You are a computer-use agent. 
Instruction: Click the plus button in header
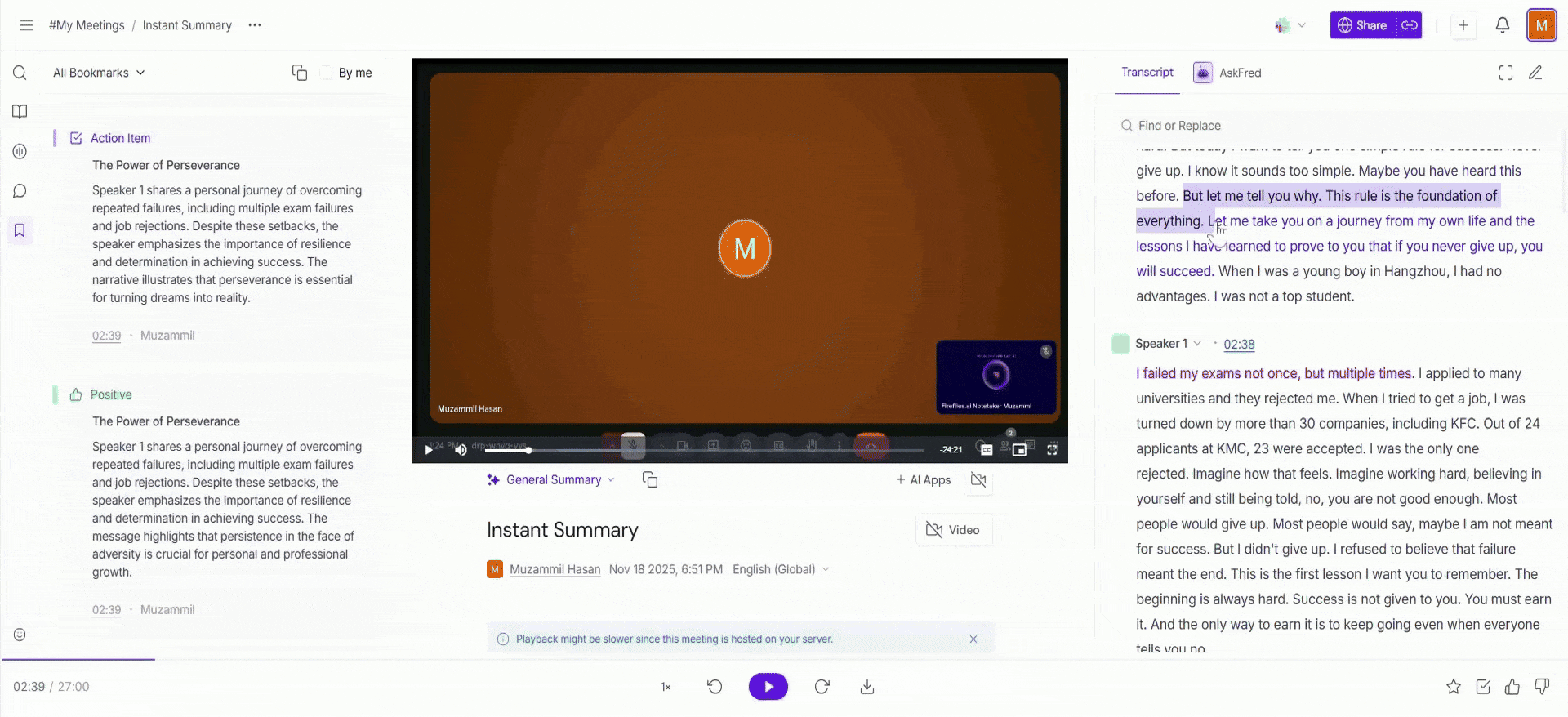[1463, 25]
